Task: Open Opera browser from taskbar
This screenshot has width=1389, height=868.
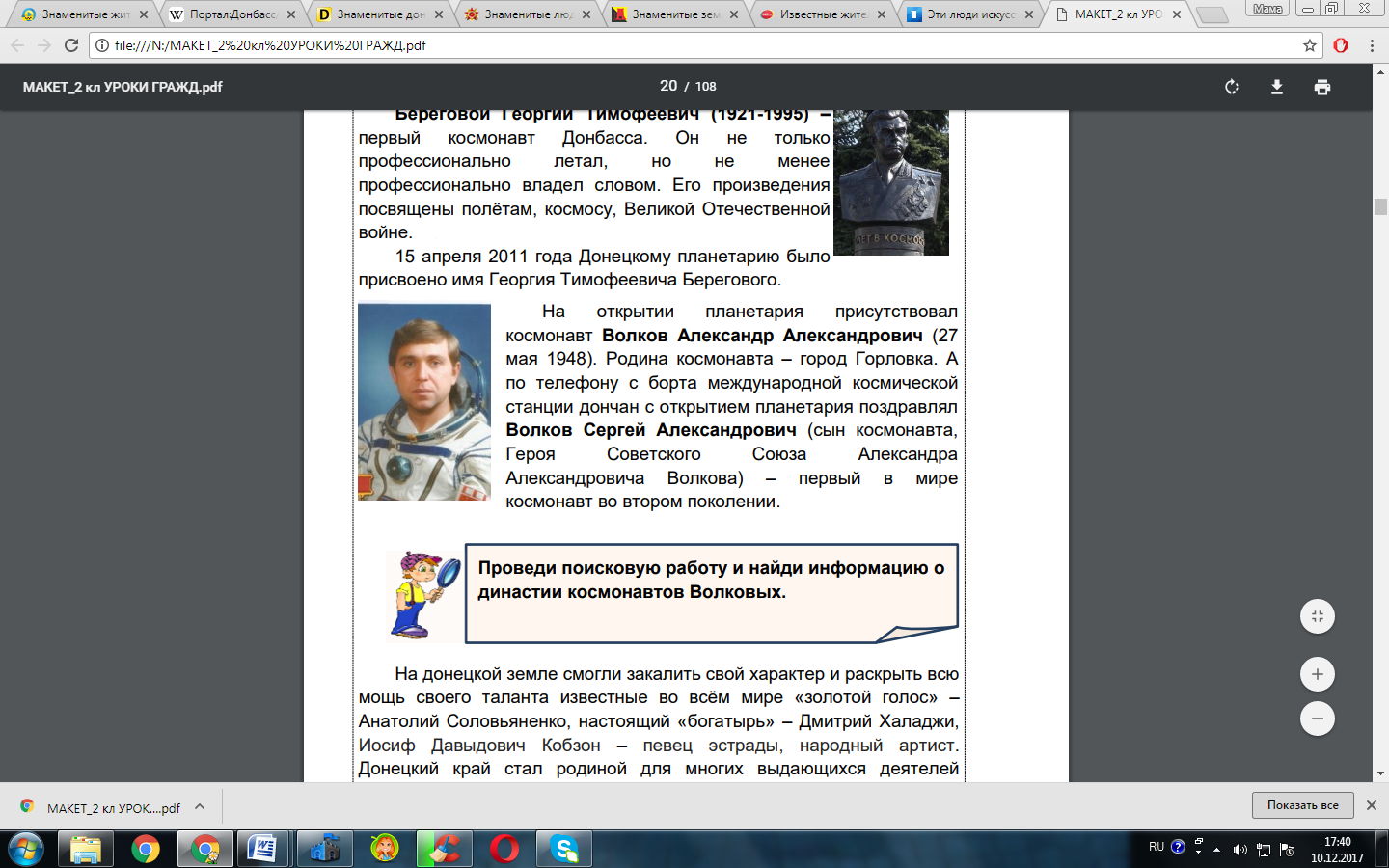Action: 504,850
